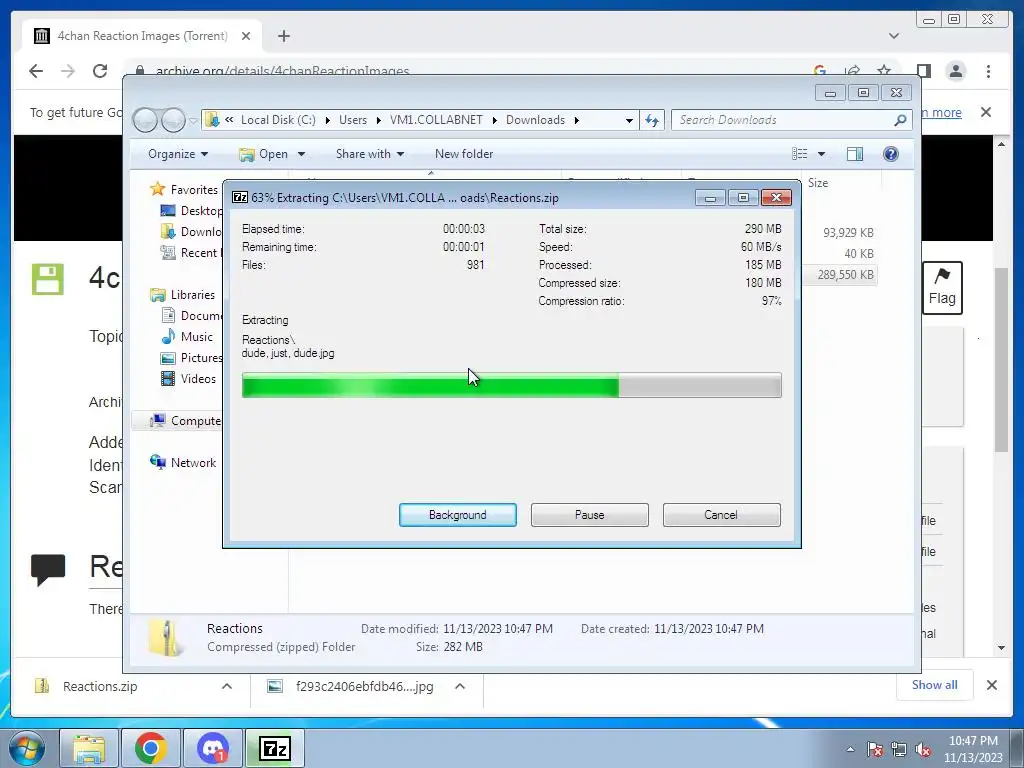Viewport: 1024px width, 768px height.
Task: Select Favorites in navigation pane
Action: [194, 189]
